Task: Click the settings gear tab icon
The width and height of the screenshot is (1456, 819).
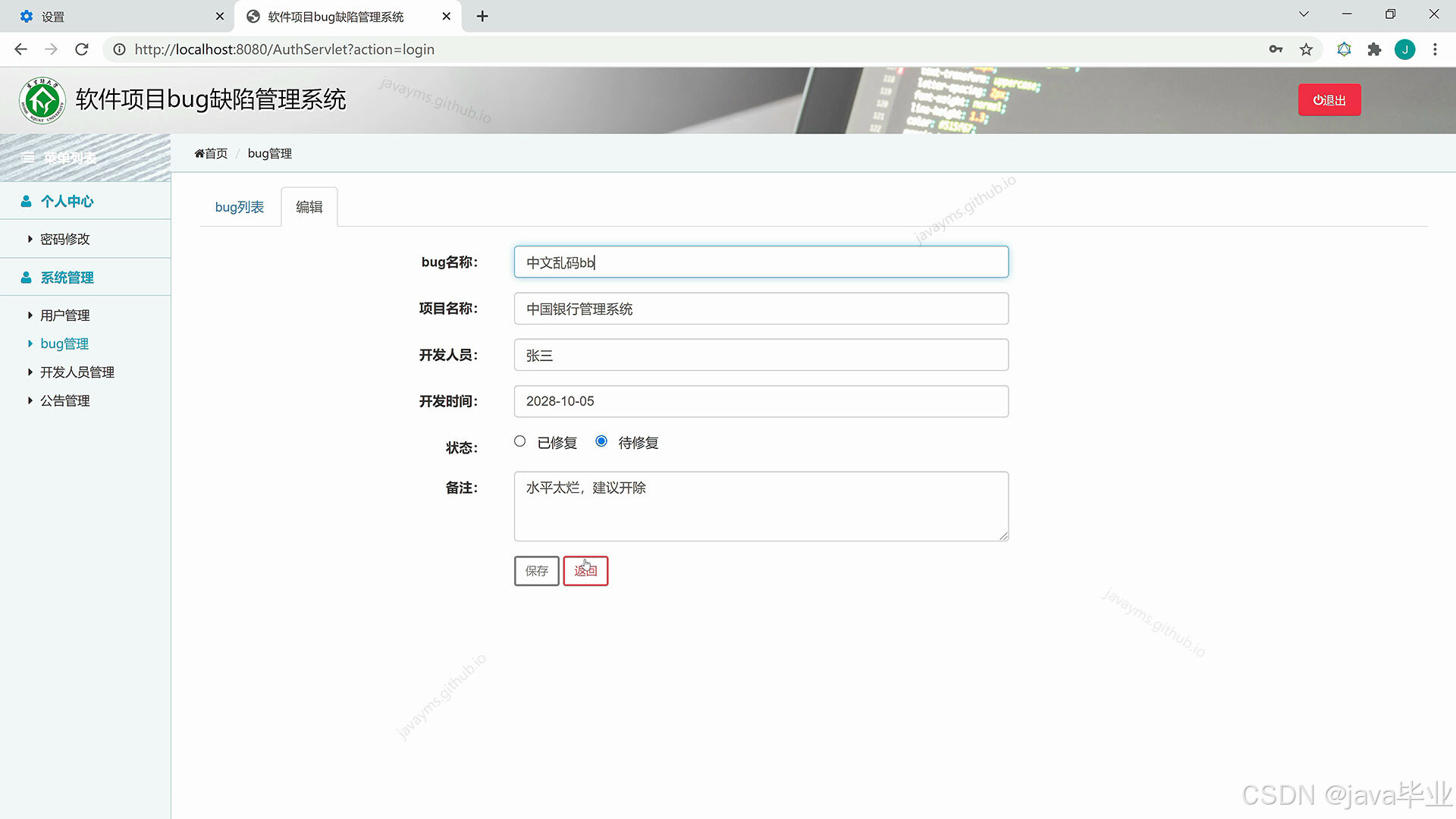Action: click(x=27, y=16)
